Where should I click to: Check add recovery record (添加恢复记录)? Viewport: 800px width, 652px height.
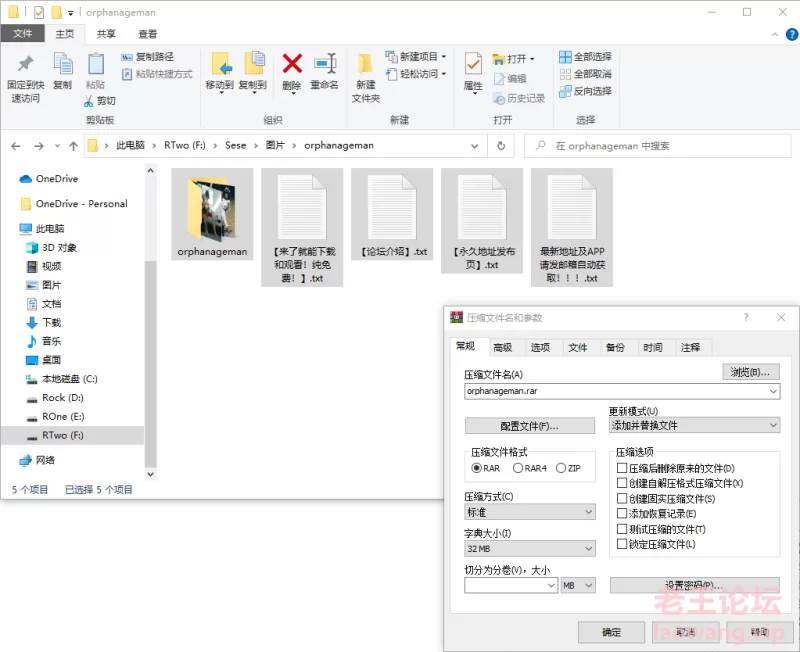click(622, 513)
